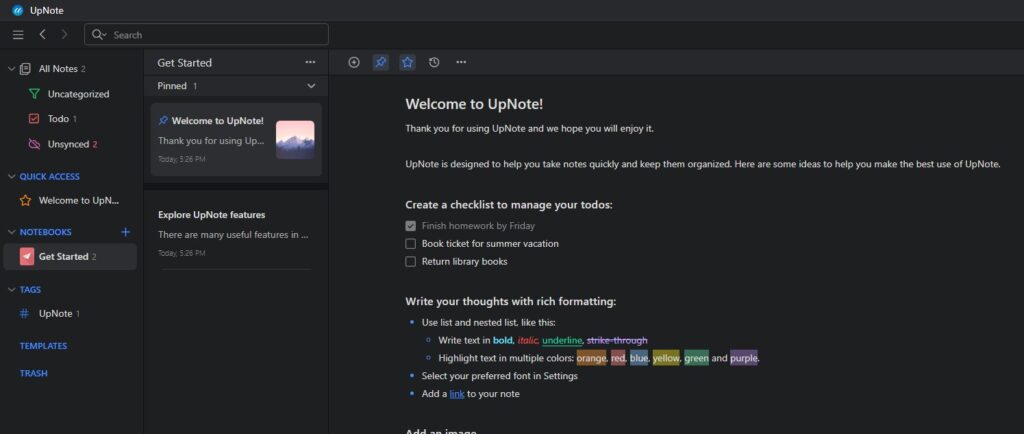Open TEMPLATES
The height and width of the screenshot is (434, 1024).
point(43,346)
